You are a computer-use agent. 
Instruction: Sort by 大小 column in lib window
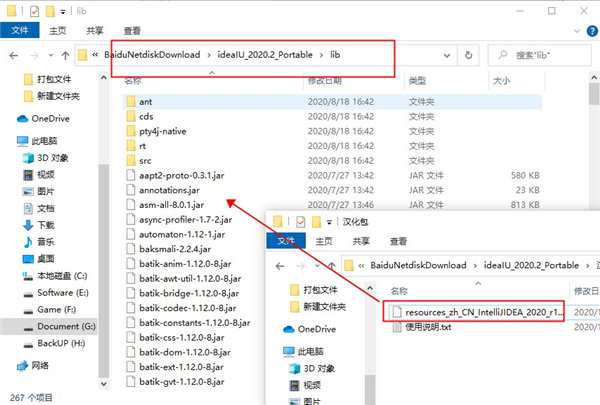502,80
